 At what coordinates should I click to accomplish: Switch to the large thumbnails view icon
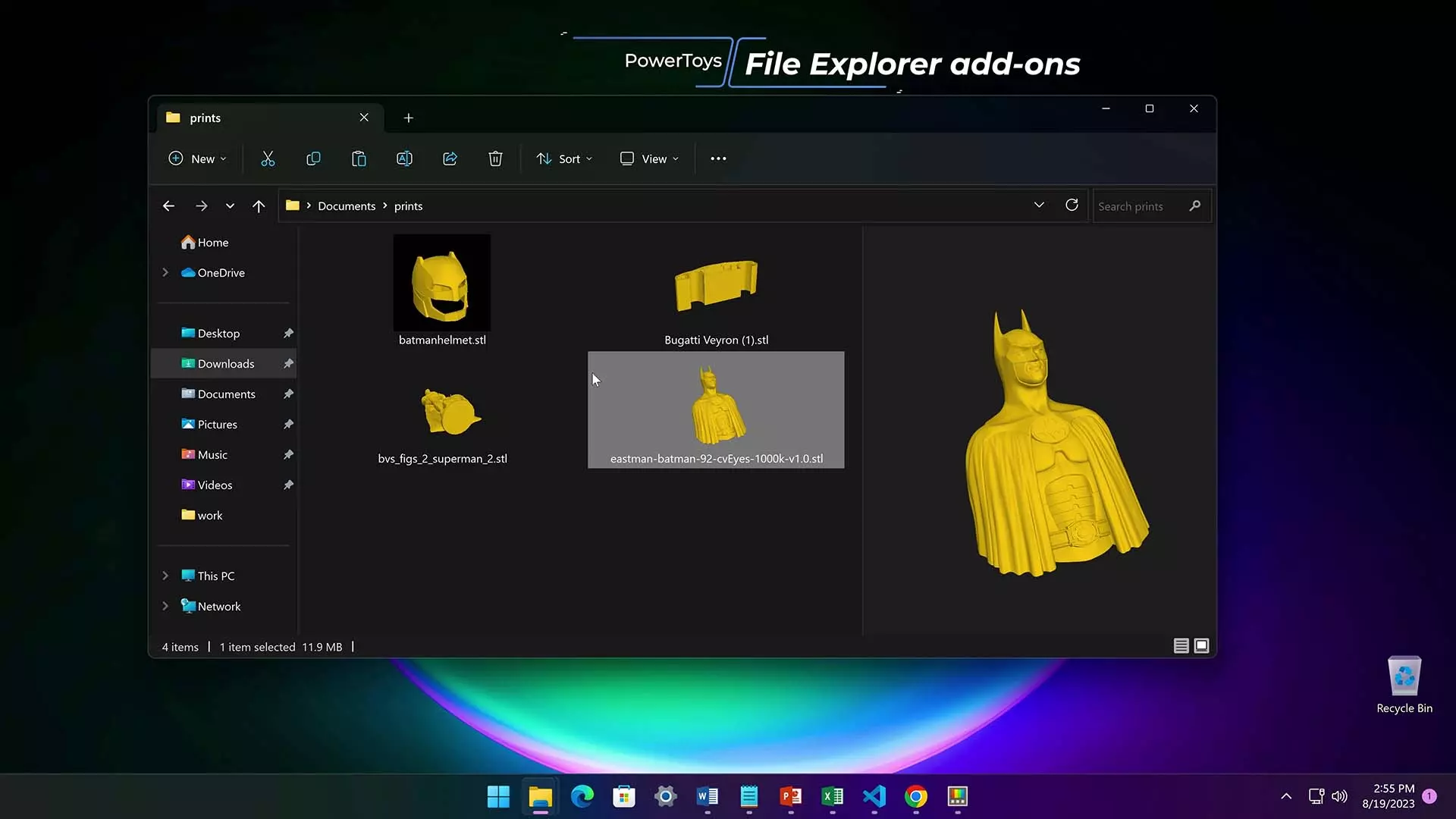coord(1201,645)
